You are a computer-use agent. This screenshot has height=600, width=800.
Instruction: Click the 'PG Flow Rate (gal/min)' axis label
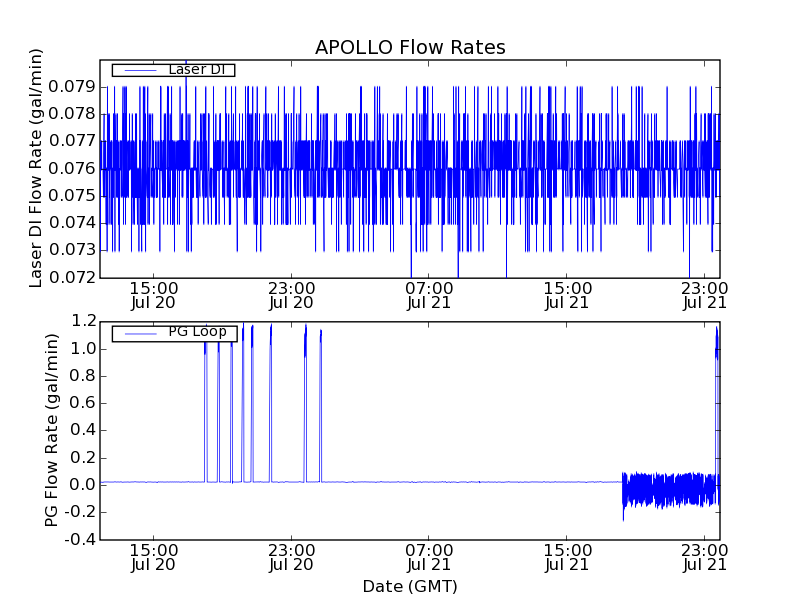(52, 430)
